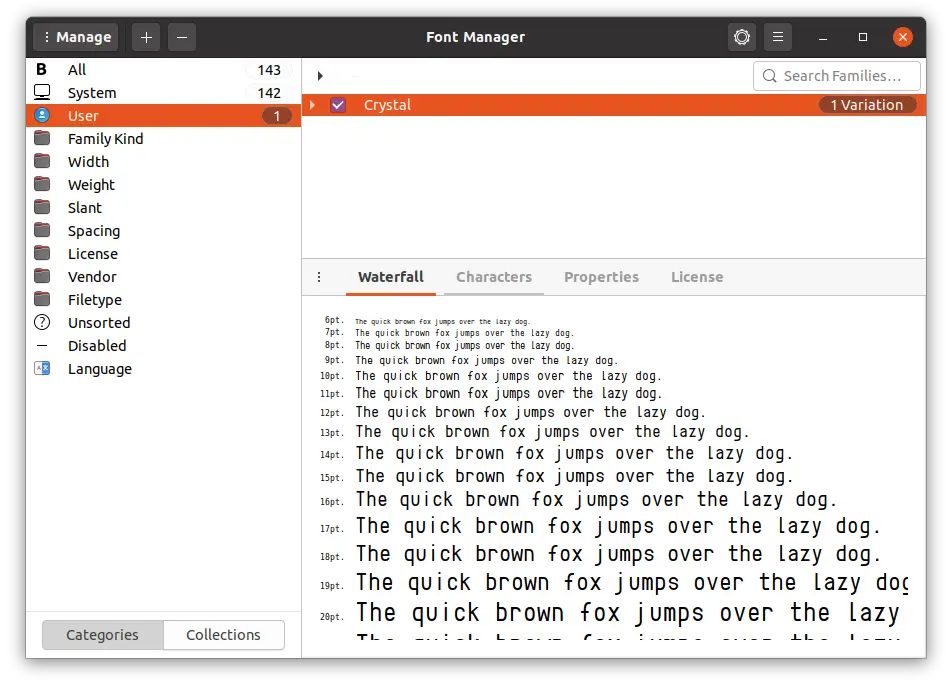Image resolution: width=952 pixels, height=680 pixels.
Task: Open the Language filter in the sidebar
Action: (100, 369)
